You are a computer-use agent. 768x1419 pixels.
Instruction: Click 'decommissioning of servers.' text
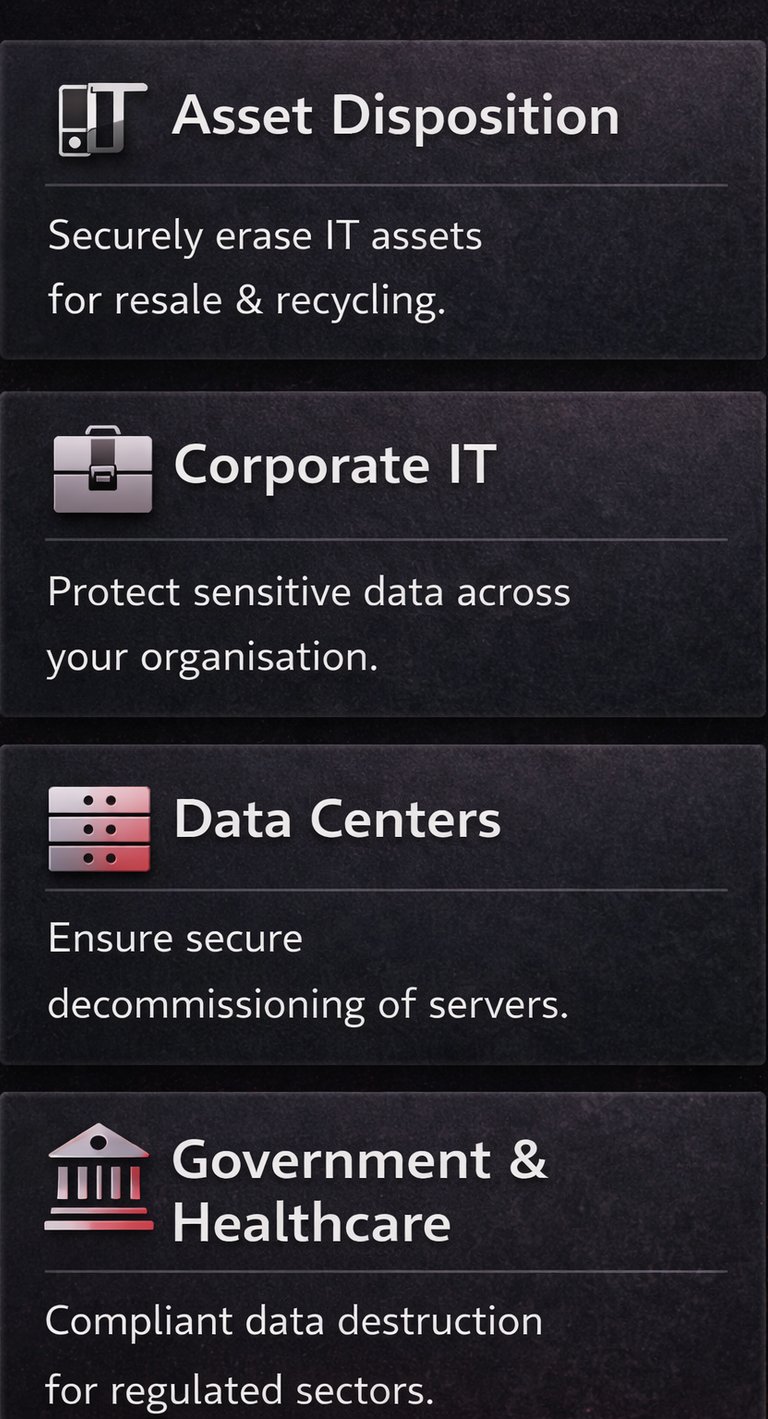[x=308, y=1005]
